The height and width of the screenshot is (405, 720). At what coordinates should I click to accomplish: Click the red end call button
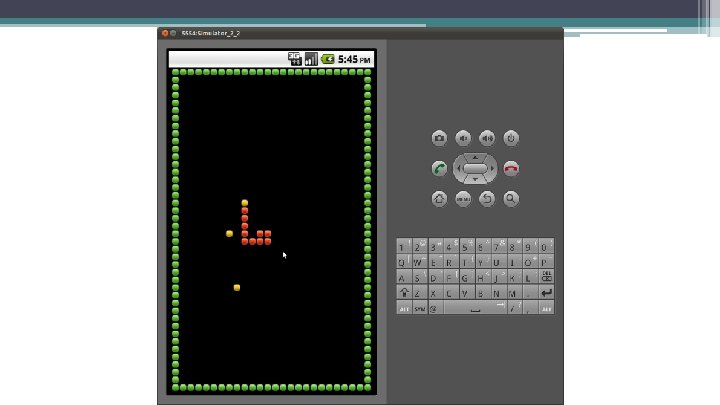point(511,169)
